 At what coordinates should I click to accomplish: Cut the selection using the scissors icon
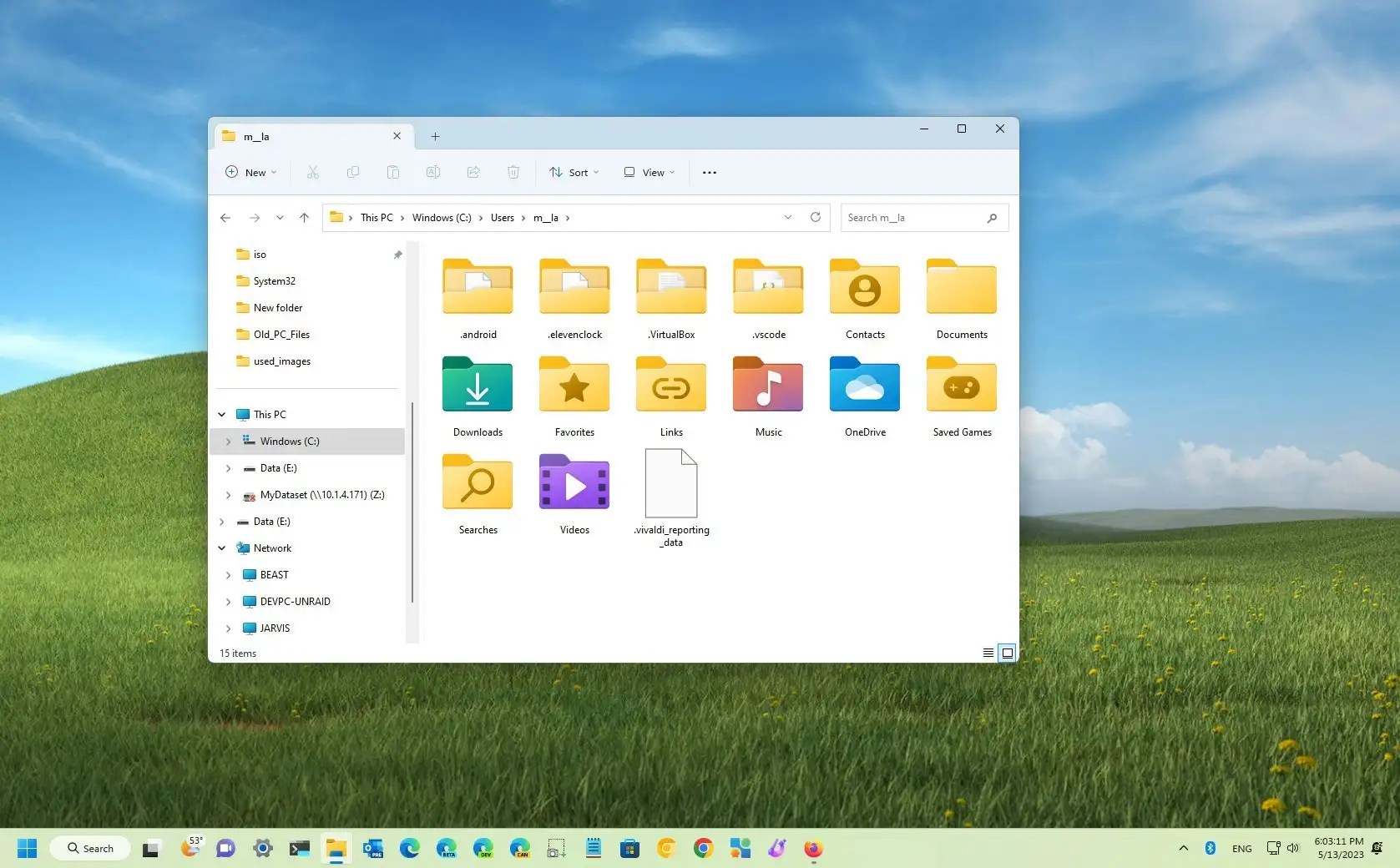(x=313, y=172)
